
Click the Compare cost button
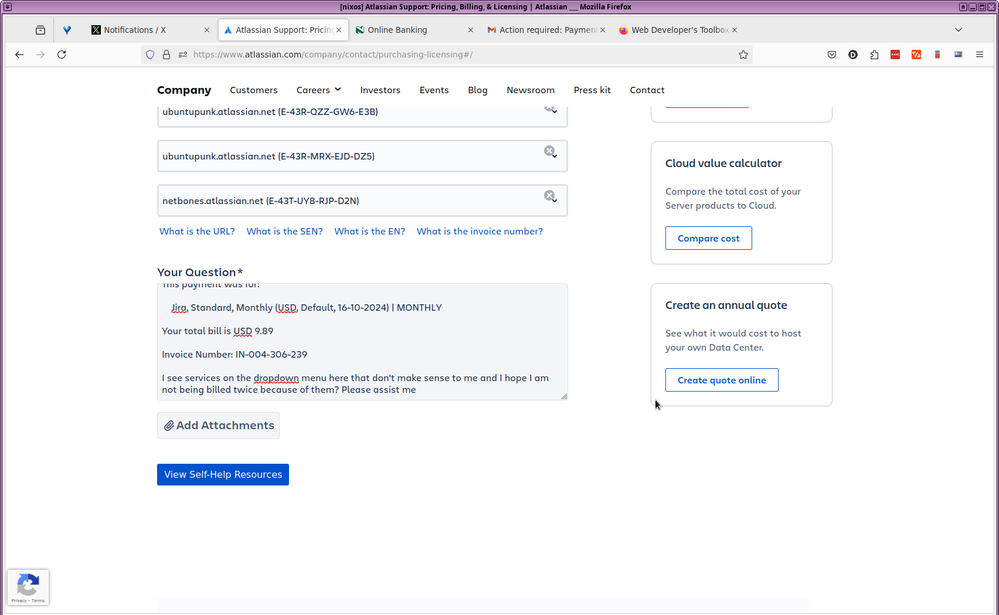click(x=708, y=238)
